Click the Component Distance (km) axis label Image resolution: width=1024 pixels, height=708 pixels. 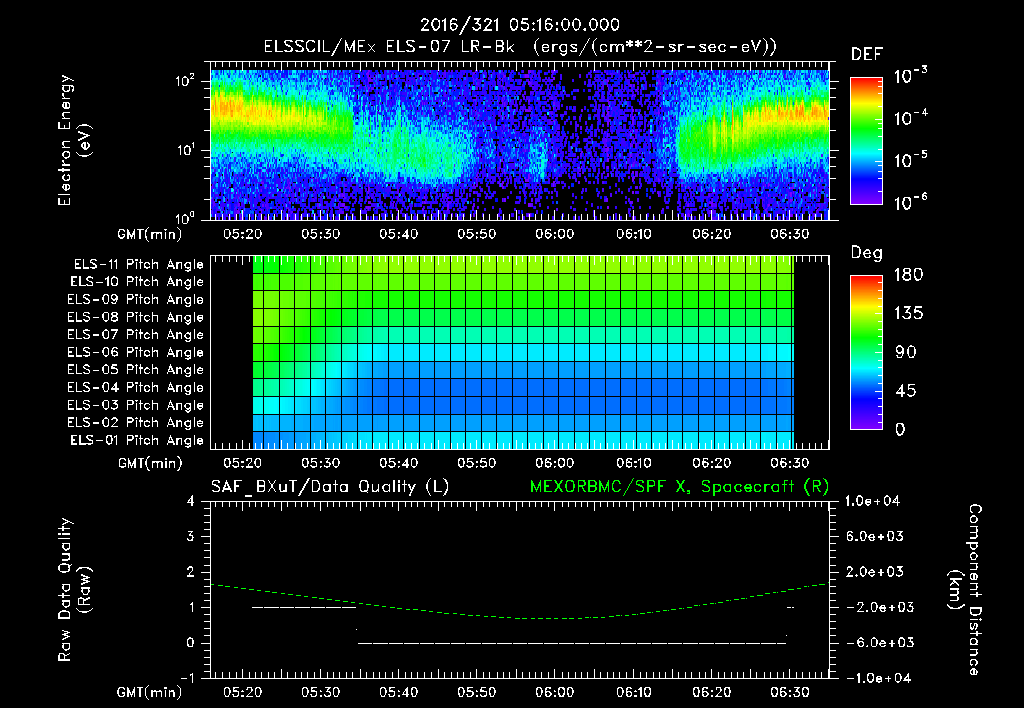(965, 589)
